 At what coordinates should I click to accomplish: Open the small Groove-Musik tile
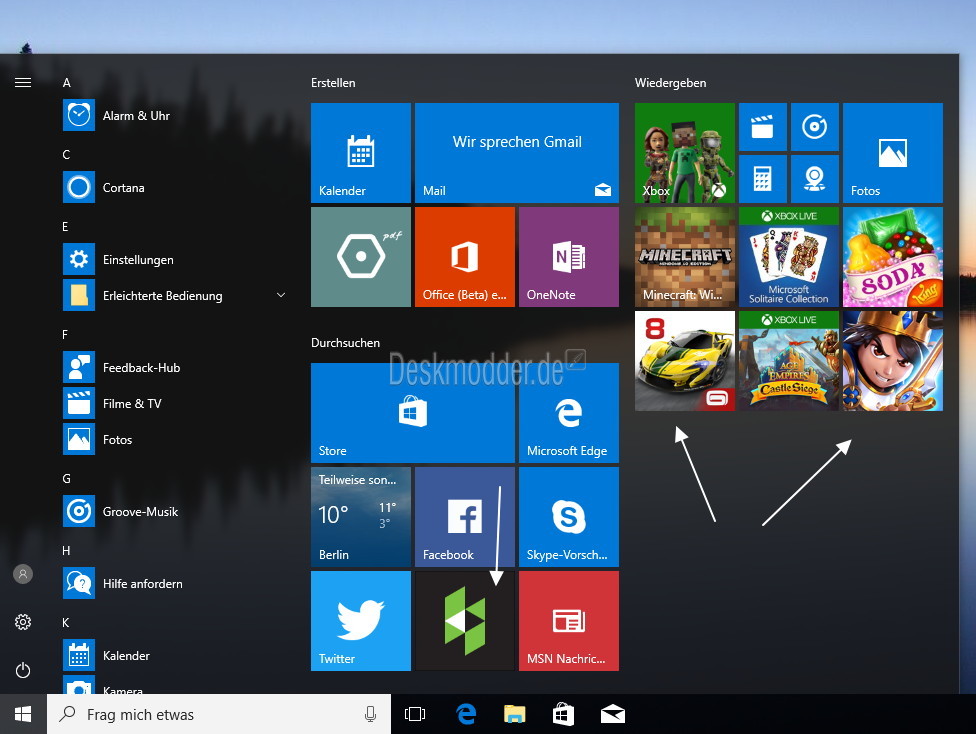point(814,127)
